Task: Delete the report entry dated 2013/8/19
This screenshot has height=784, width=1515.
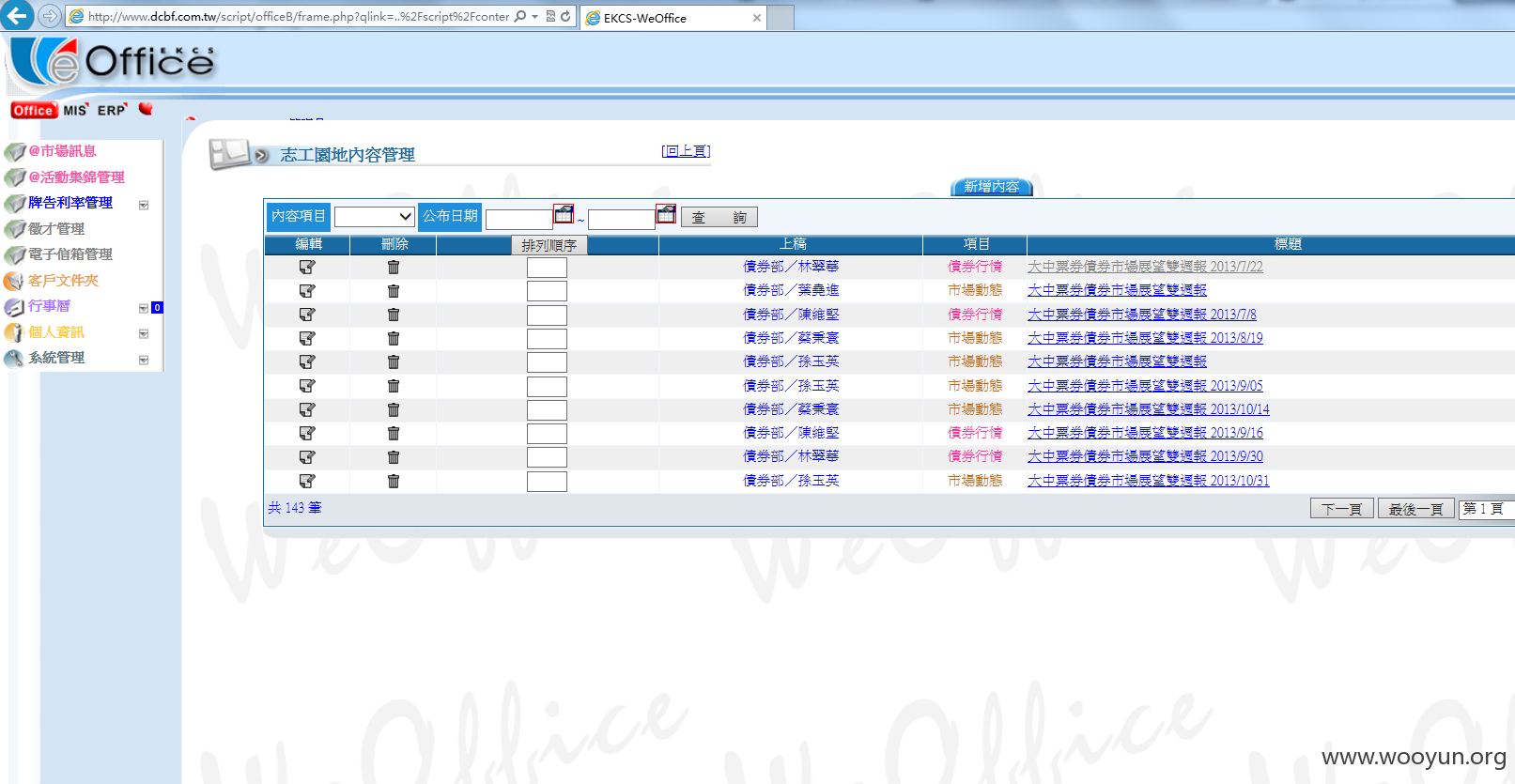Action: pyautogui.click(x=394, y=338)
